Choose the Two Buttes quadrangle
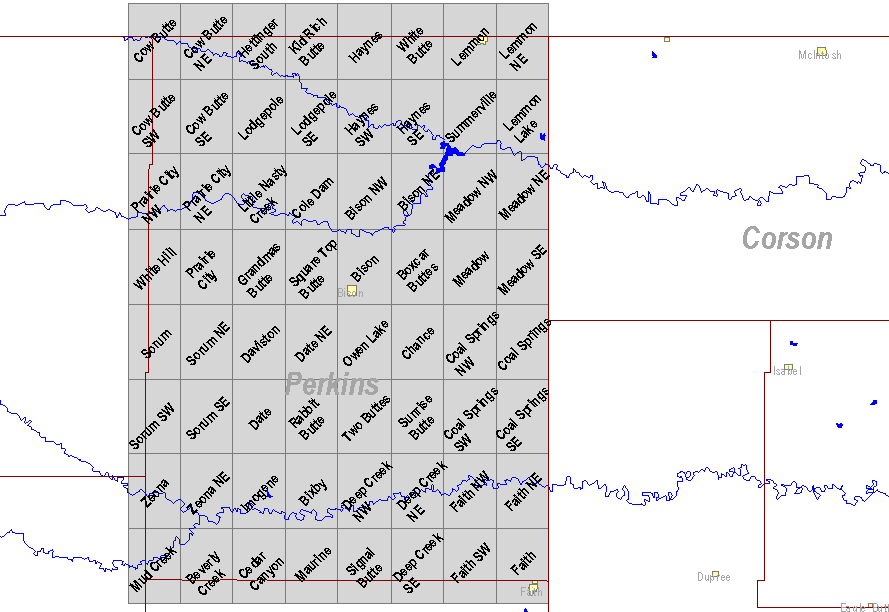The image size is (889, 612). point(364,417)
